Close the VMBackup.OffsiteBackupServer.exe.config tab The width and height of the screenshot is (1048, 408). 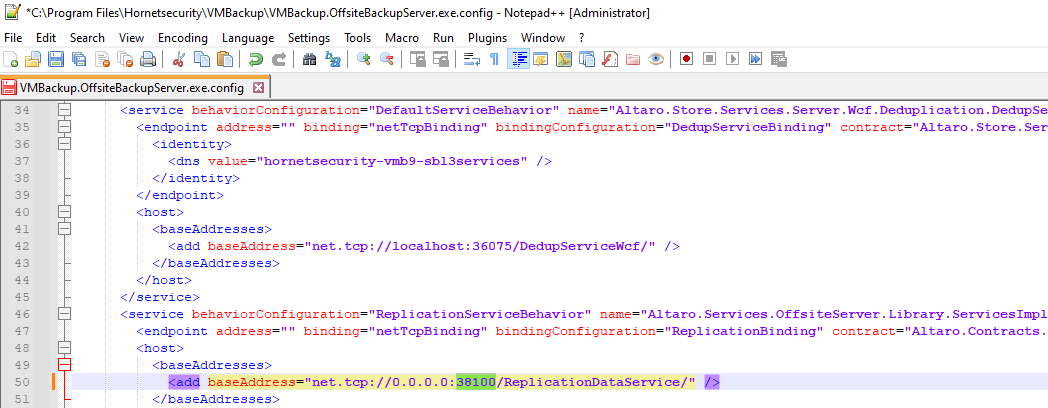pyautogui.click(x=259, y=88)
